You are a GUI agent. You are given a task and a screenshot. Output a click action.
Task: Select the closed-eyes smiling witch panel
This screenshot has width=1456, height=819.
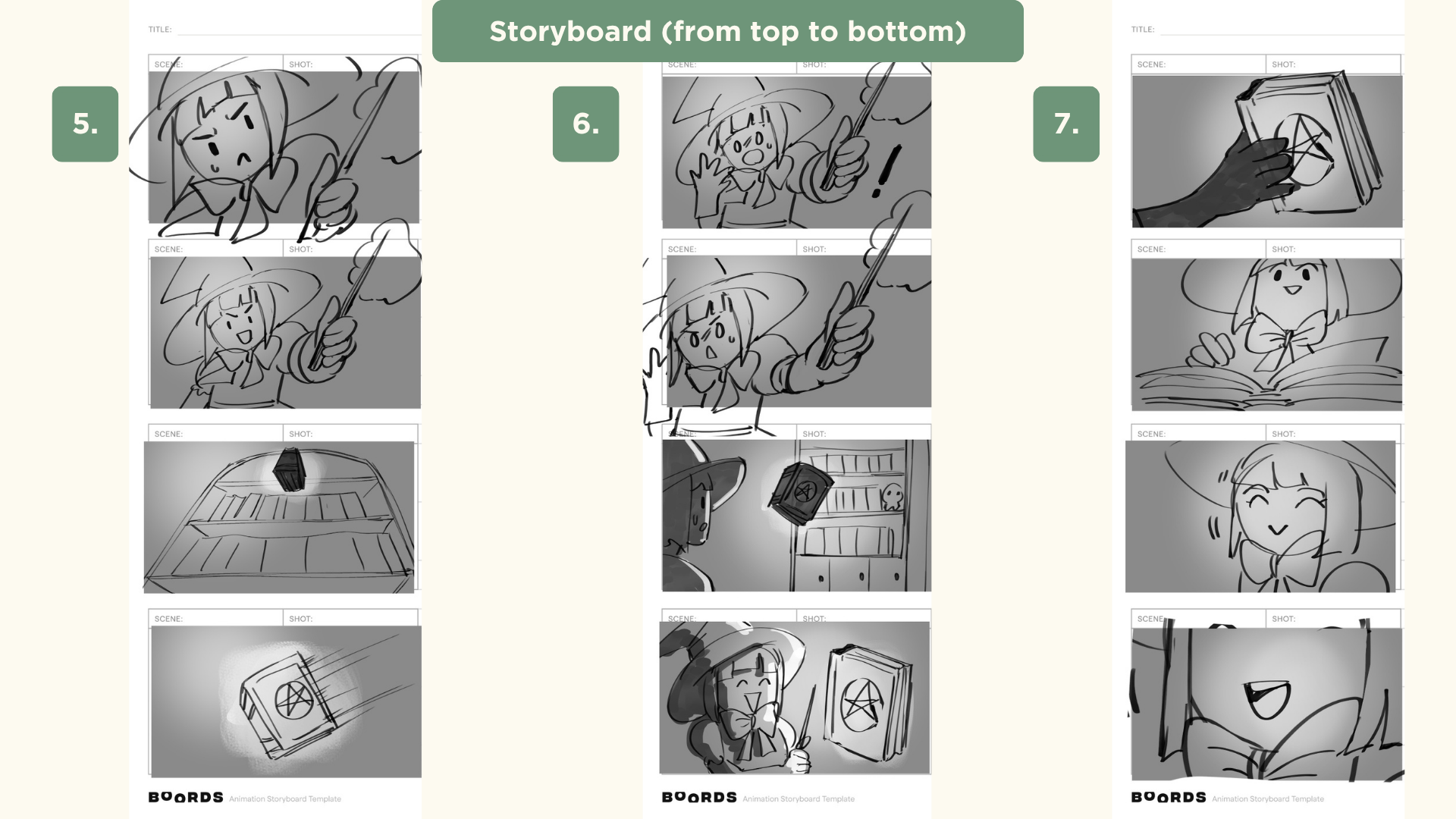[1260, 516]
